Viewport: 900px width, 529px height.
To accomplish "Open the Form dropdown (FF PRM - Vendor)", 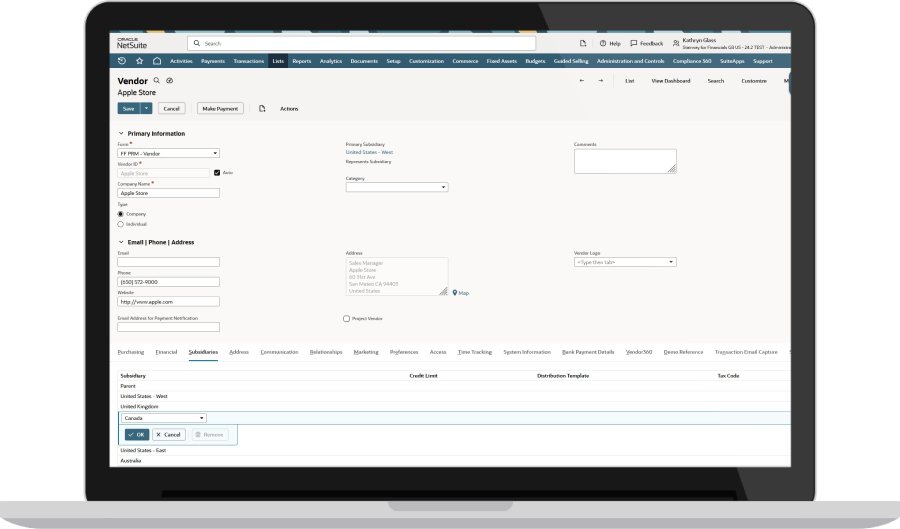I will click(x=168, y=153).
